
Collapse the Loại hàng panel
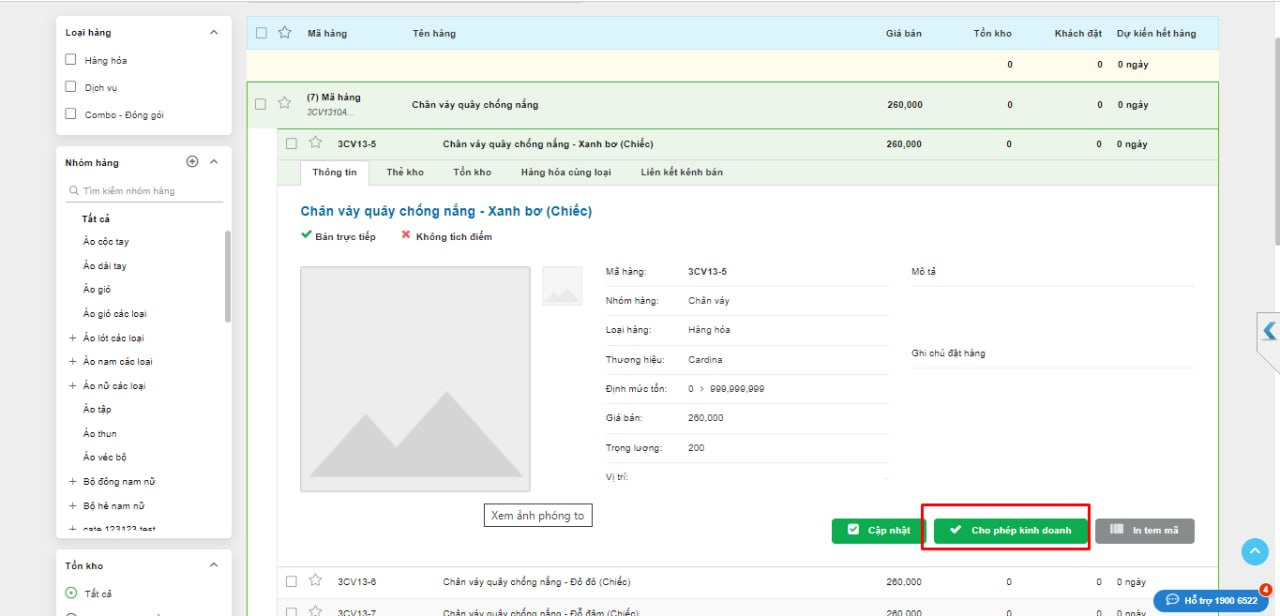pos(213,33)
